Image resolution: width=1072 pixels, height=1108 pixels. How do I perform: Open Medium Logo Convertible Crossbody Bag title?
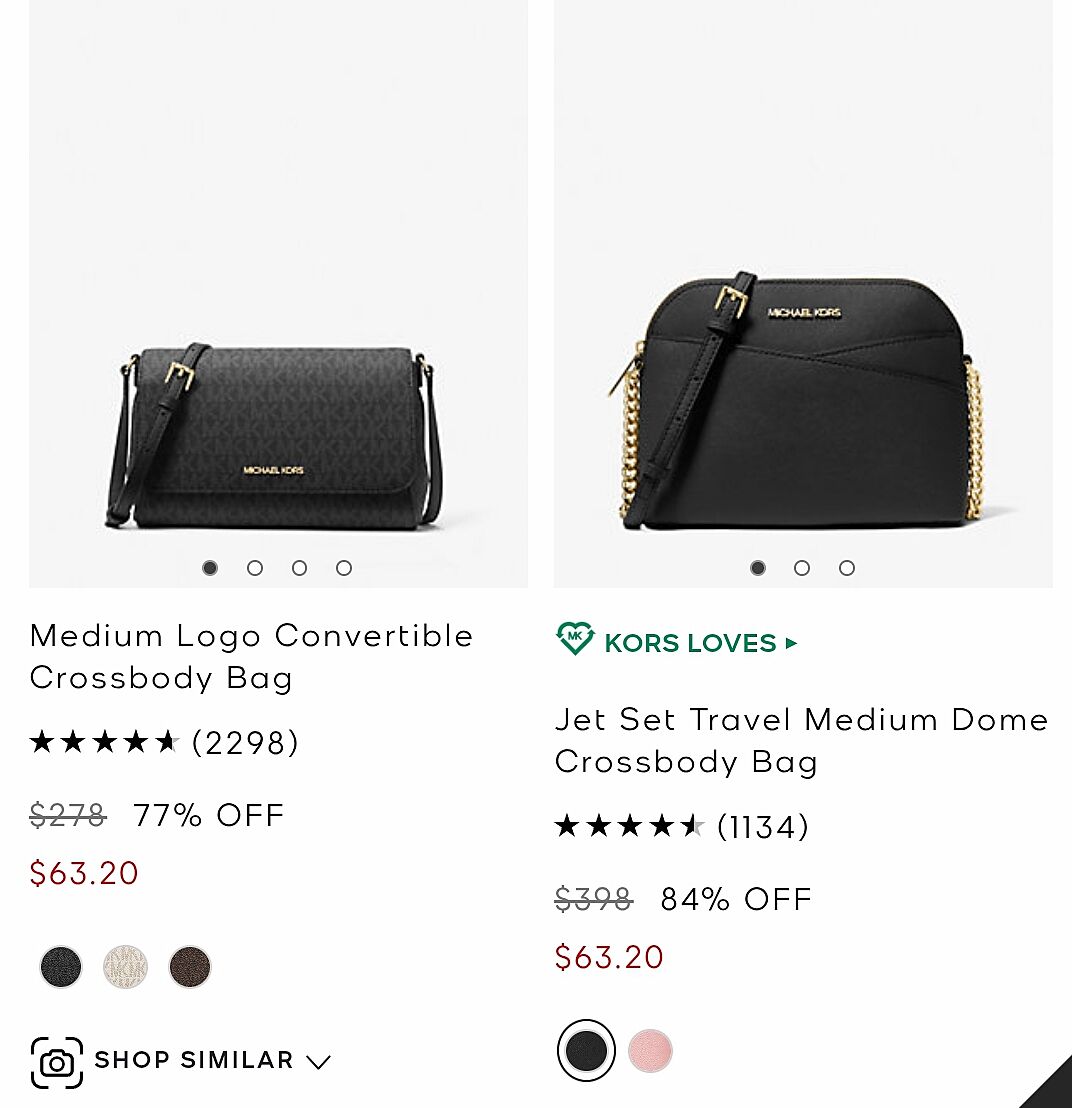pyautogui.click(x=251, y=656)
